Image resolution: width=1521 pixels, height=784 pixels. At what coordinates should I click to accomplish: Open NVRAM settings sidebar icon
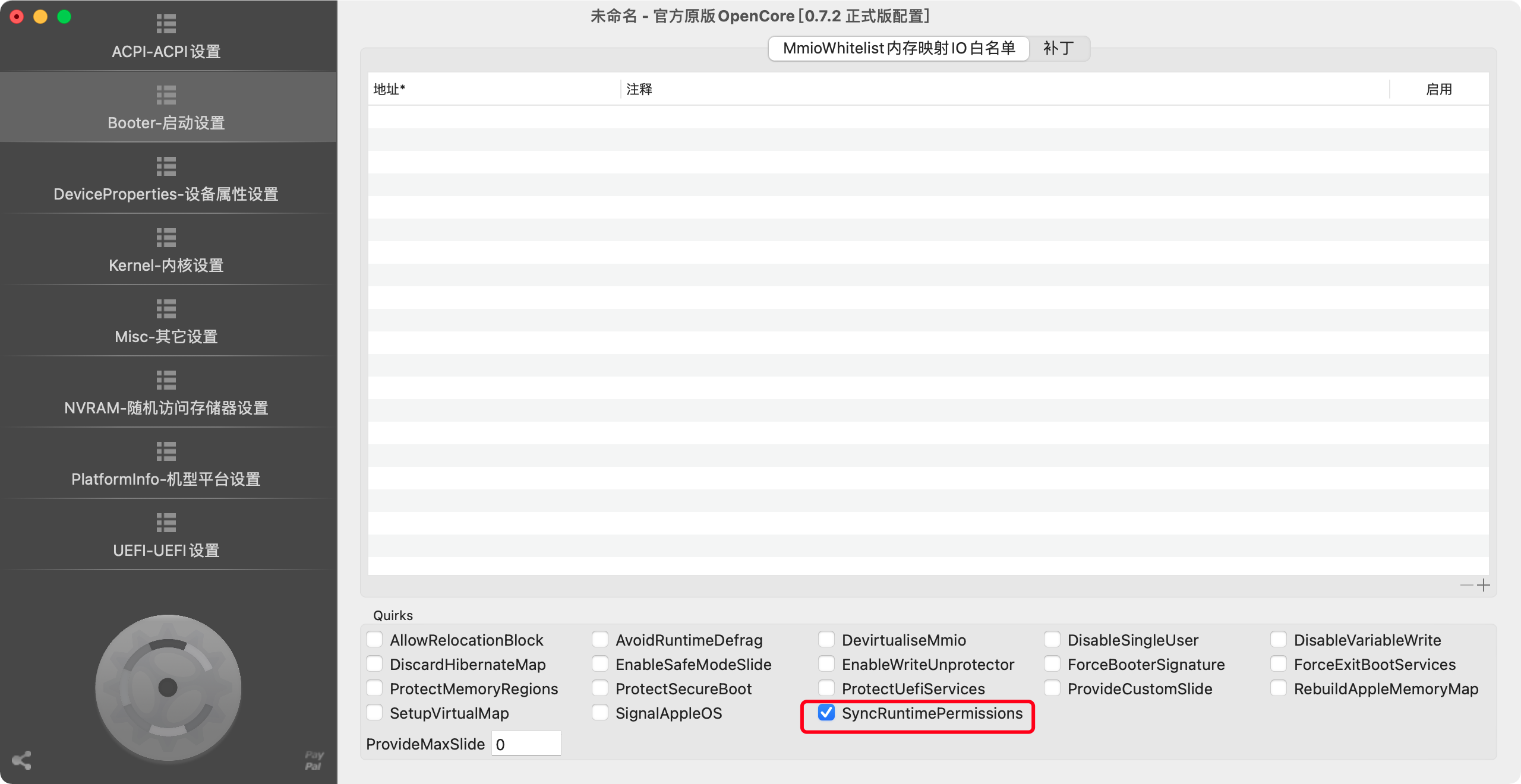pos(166,380)
